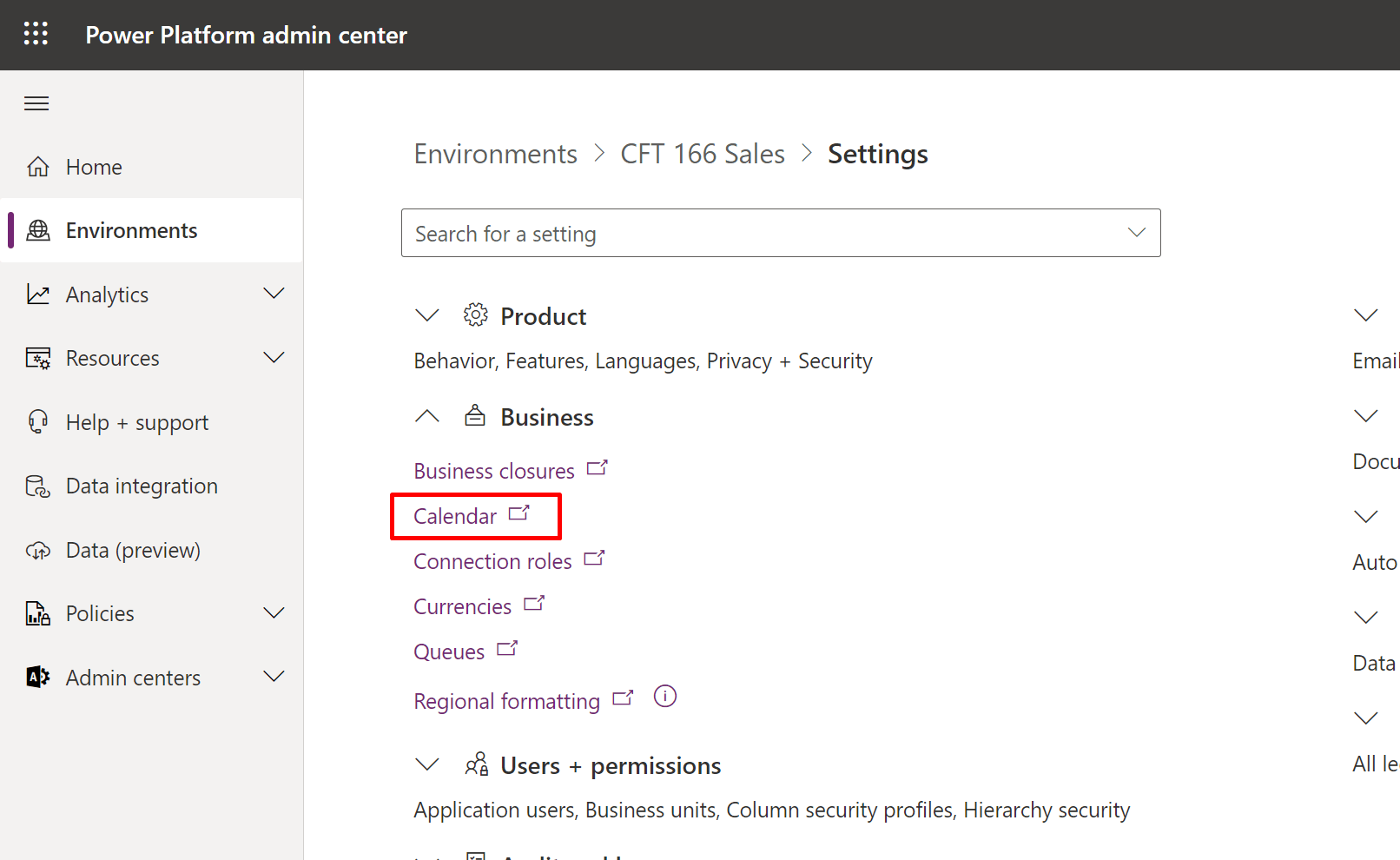Click the Environments breadcrumb
The width and height of the screenshot is (1400, 860).
(x=495, y=154)
